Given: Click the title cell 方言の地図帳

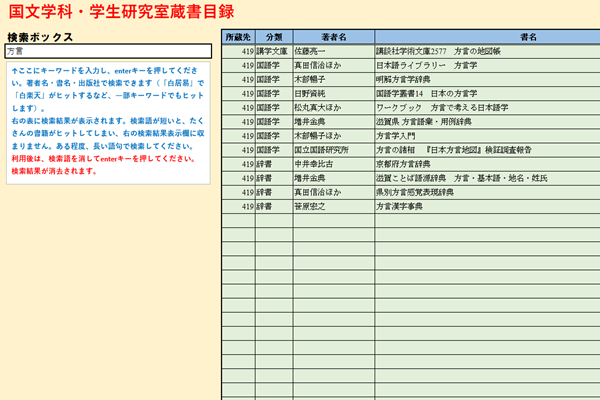Looking at the screenshot, I should (486, 50).
